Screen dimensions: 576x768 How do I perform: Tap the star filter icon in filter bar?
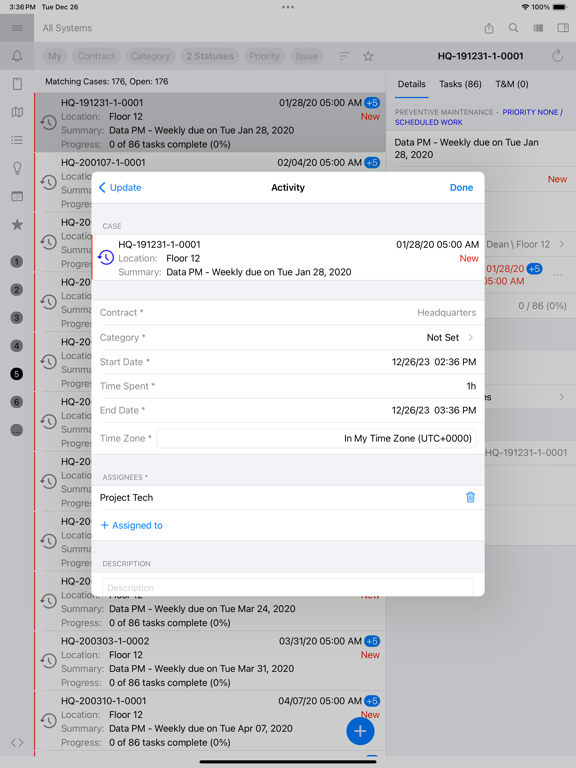[x=368, y=56]
